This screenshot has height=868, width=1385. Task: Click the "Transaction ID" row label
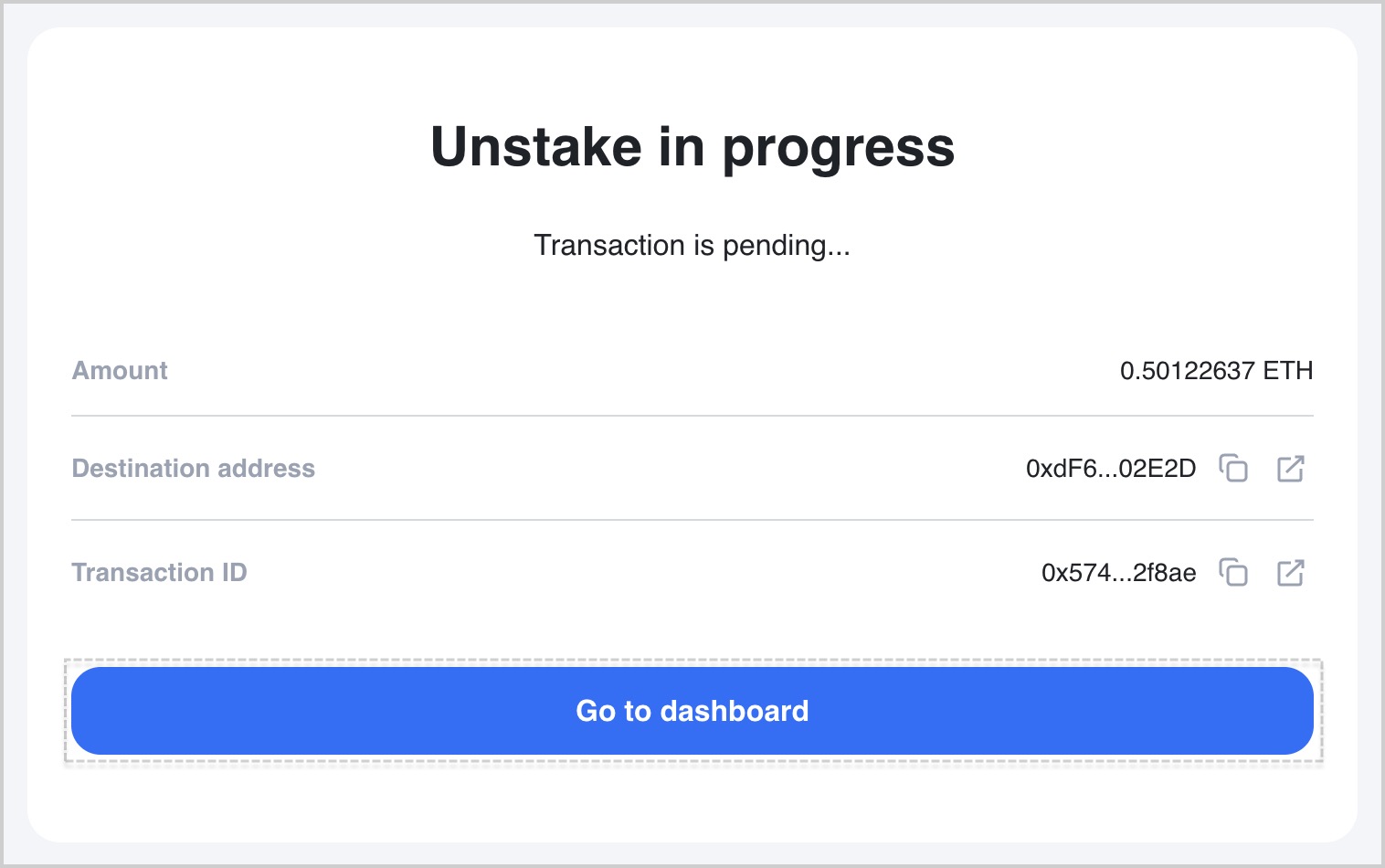(x=159, y=573)
